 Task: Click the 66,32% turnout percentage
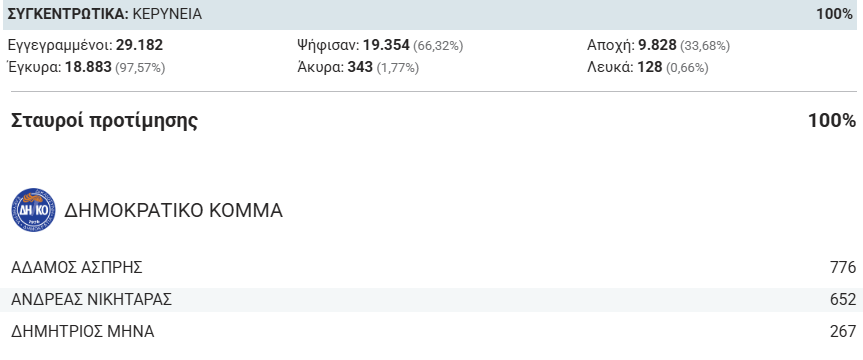click(x=438, y=46)
